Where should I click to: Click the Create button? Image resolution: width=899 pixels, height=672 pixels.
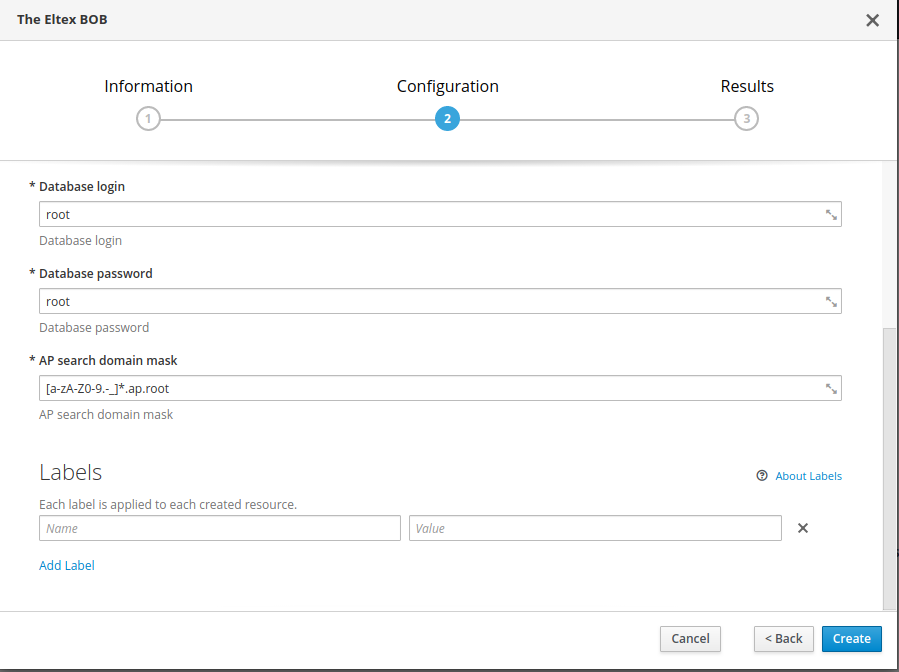852,638
